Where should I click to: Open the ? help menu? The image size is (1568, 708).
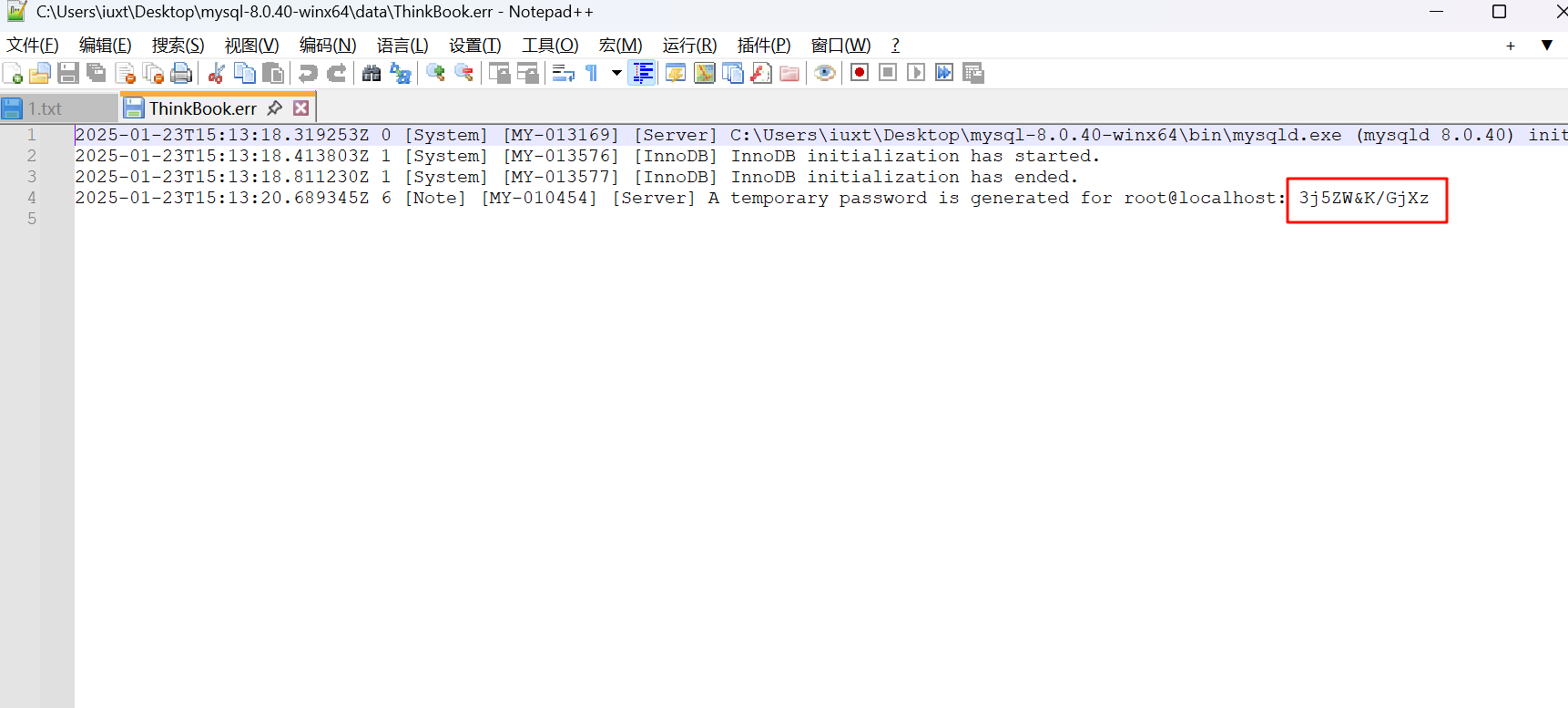(x=896, y=46)
